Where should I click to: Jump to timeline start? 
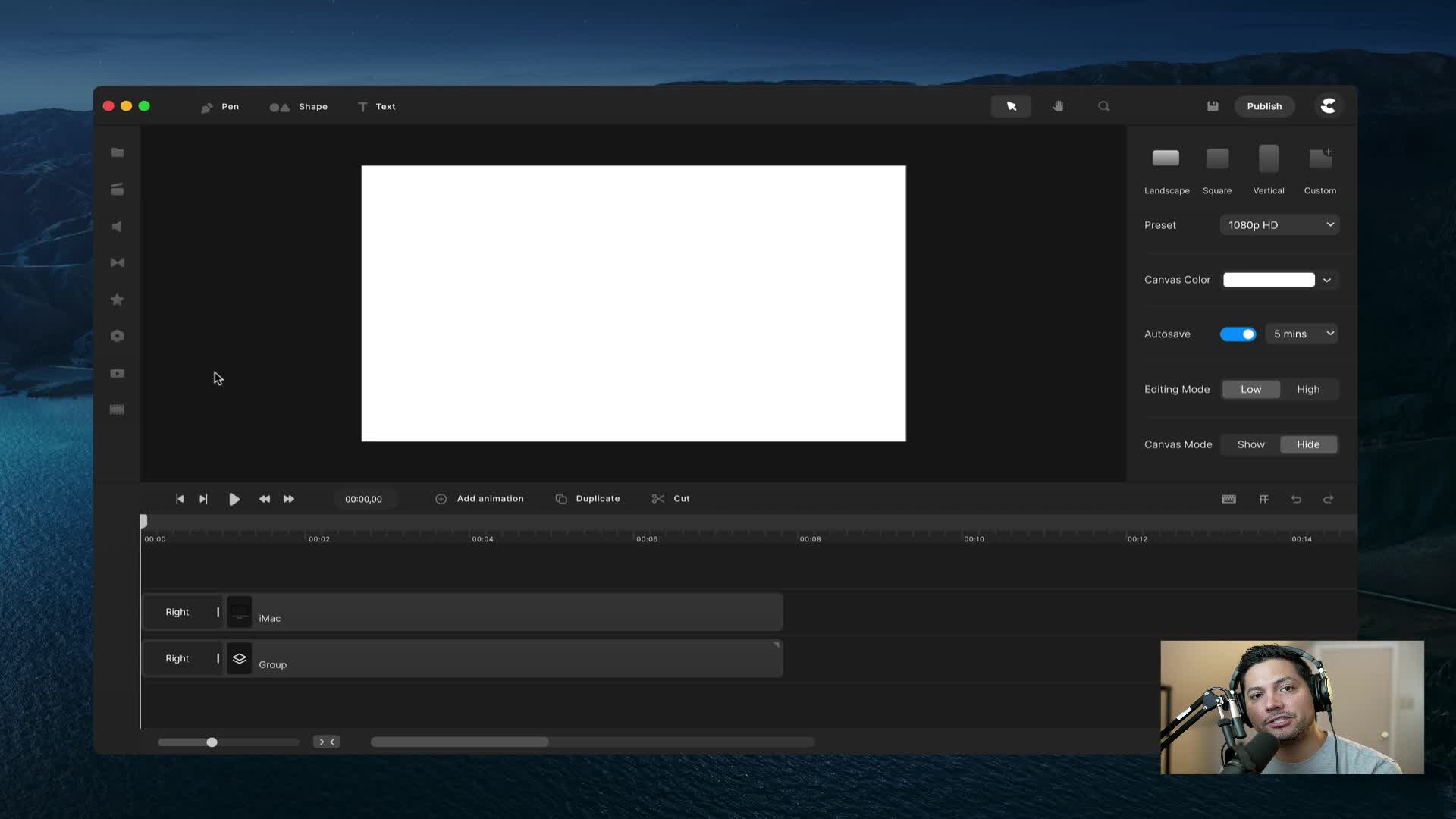coord(180,499)
